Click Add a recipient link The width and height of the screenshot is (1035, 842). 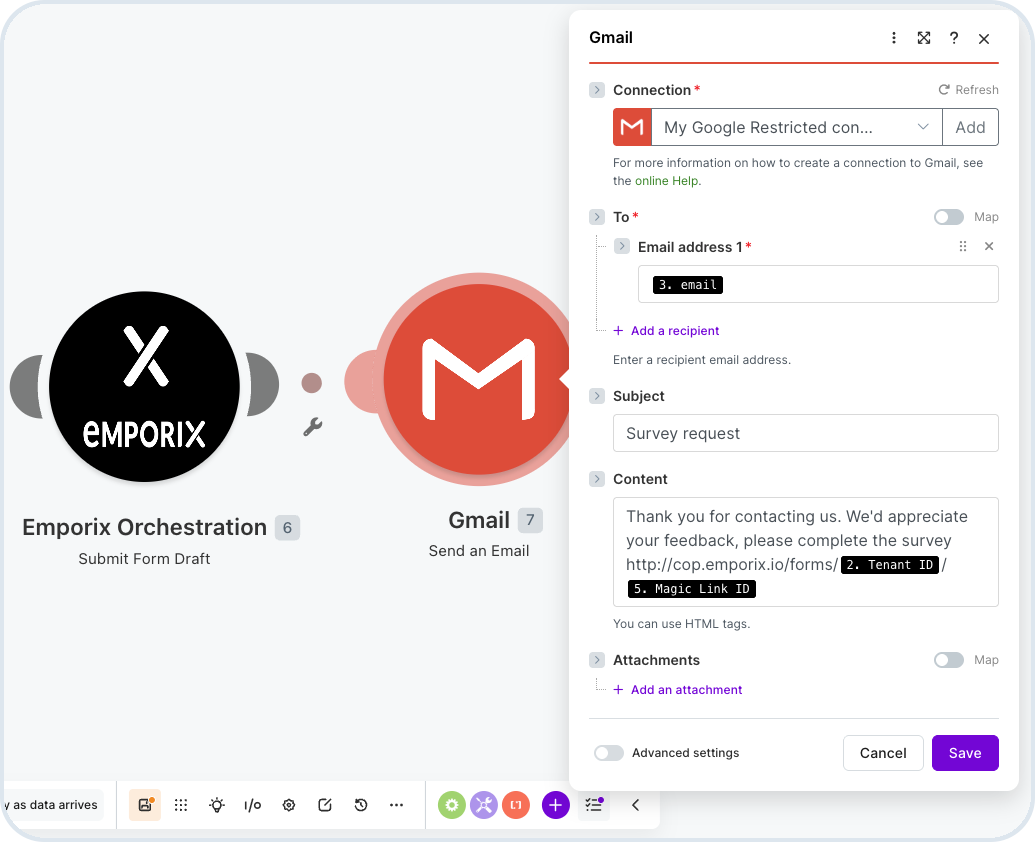tap(667, 331)
